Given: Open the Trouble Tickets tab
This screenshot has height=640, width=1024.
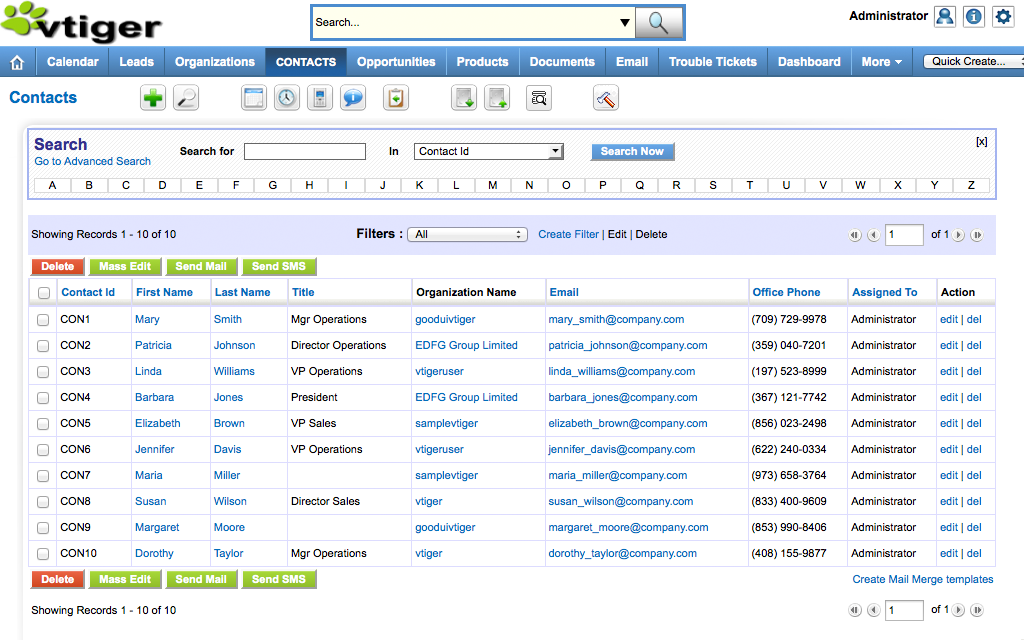Looking at the screenshot, I should tap(712, 62).
